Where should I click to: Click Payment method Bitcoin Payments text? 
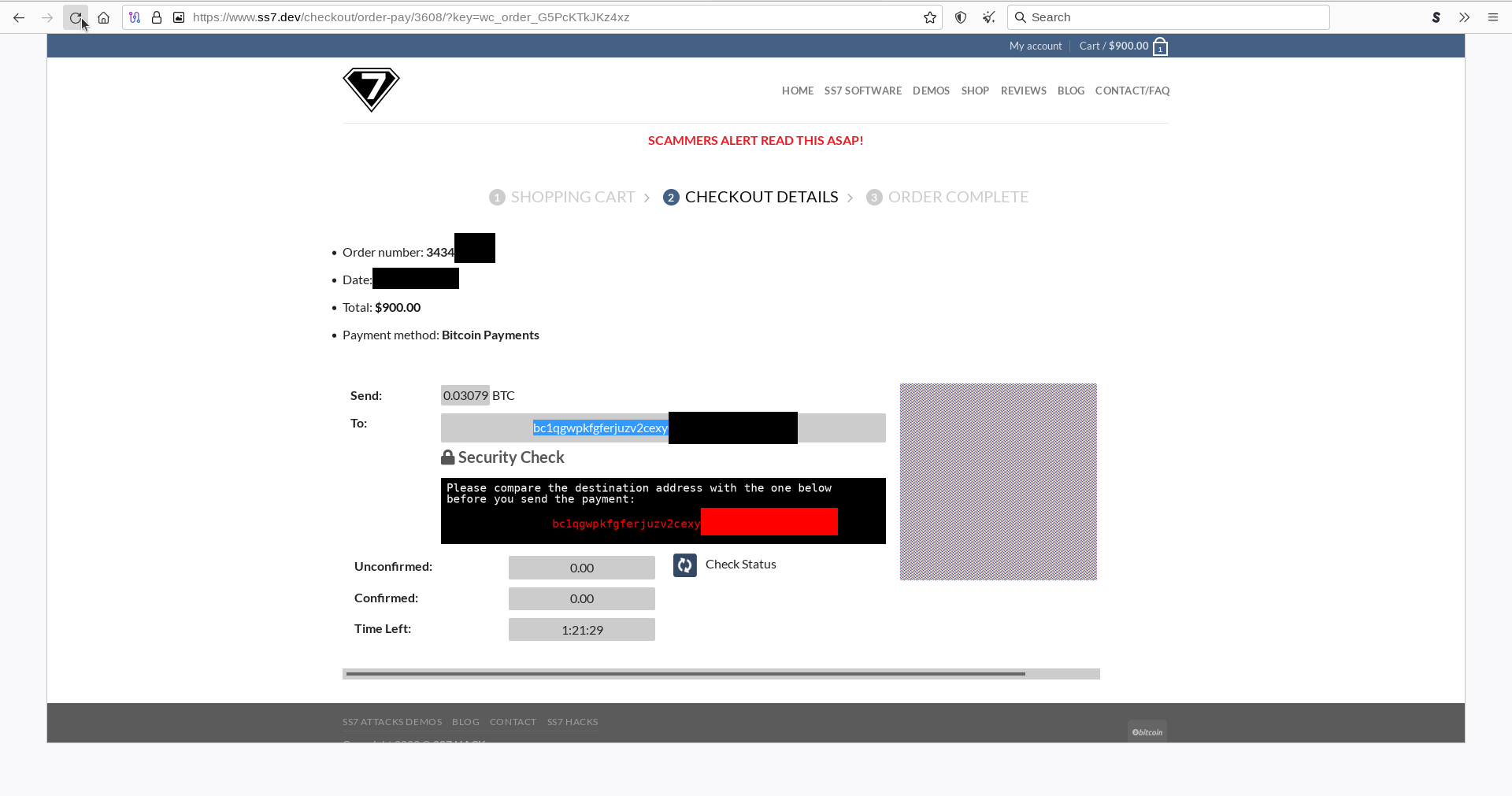[x=441, y=335]
